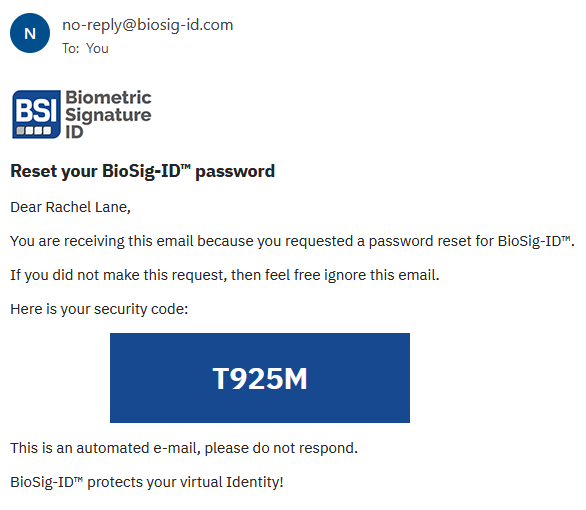The height and width of the screenshot is (510, 586).
Task: Click the no-reply@biosig-id.com sender address
Action: pyautogui.click(x=148, y=25)
